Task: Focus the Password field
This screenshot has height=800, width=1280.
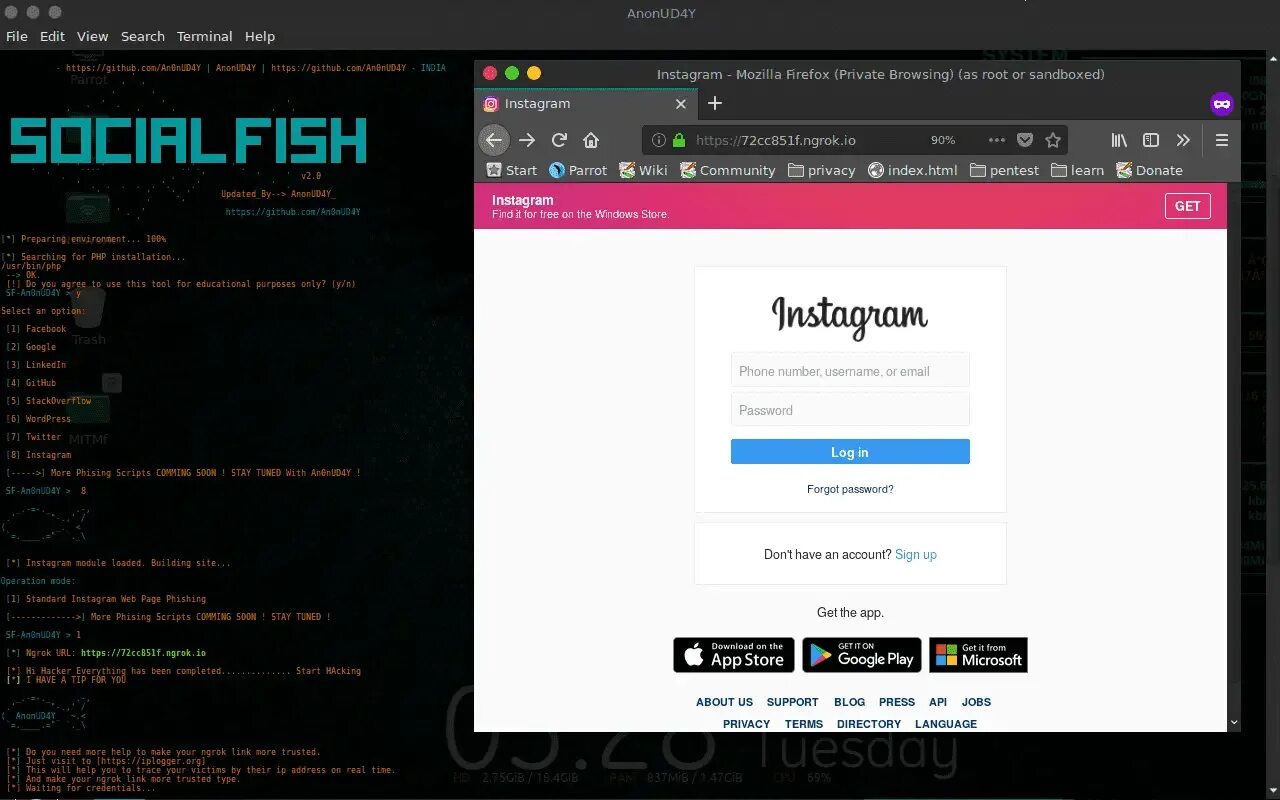Action: (850, 410)
